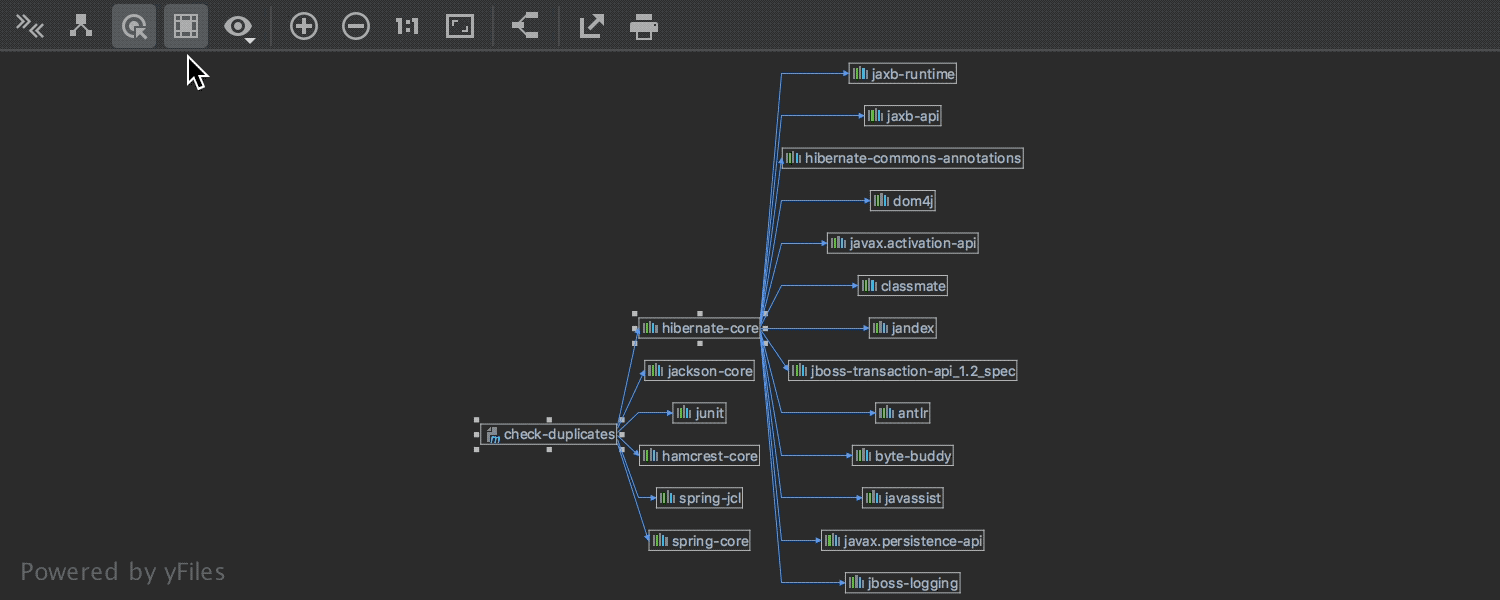Select the jaxb-api node
Image resolution: width=1500 pixels, height=600 pixels.
pos(903,116)
